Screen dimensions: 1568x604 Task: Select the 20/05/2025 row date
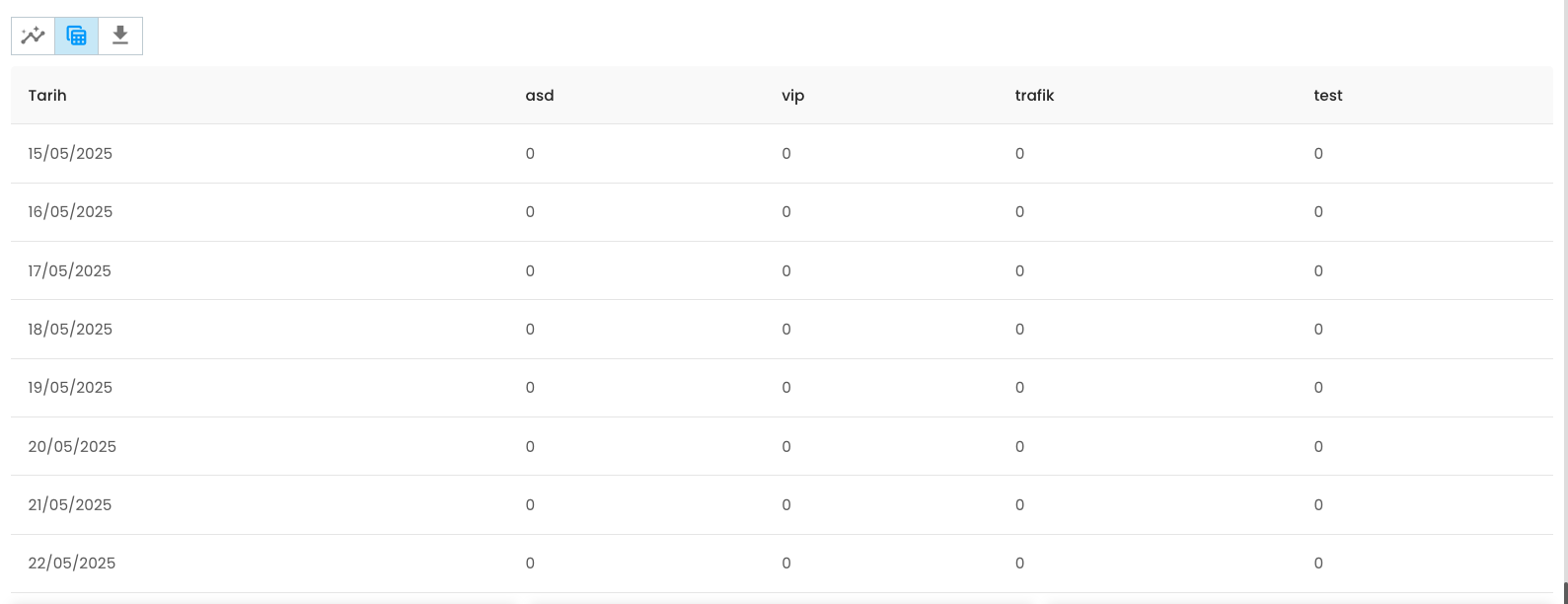click(72, 446)
